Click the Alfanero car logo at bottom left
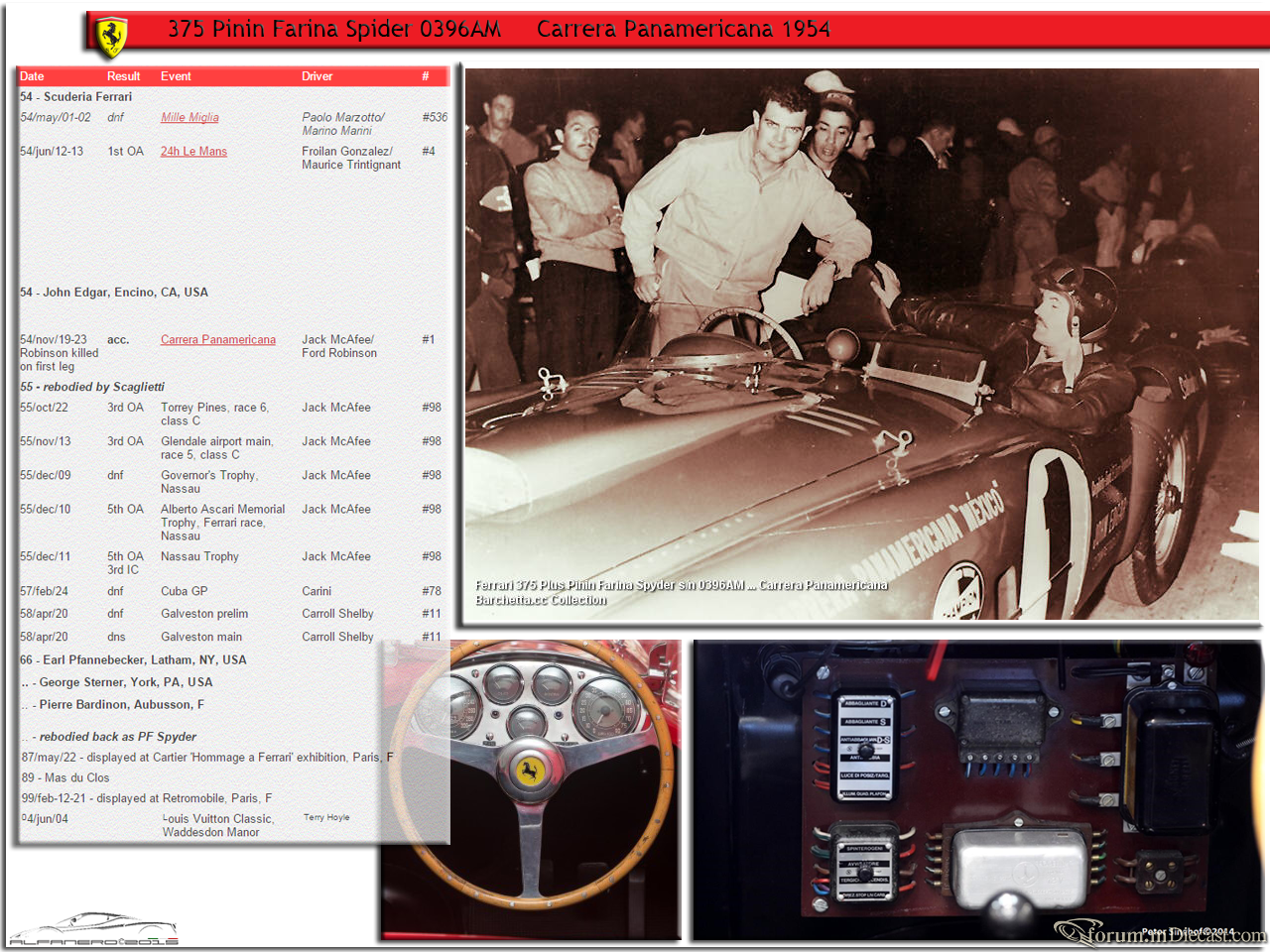Image resolution: width=1270 pixels, height=952 pixels. pyautogui.click(x=93, y=929)
